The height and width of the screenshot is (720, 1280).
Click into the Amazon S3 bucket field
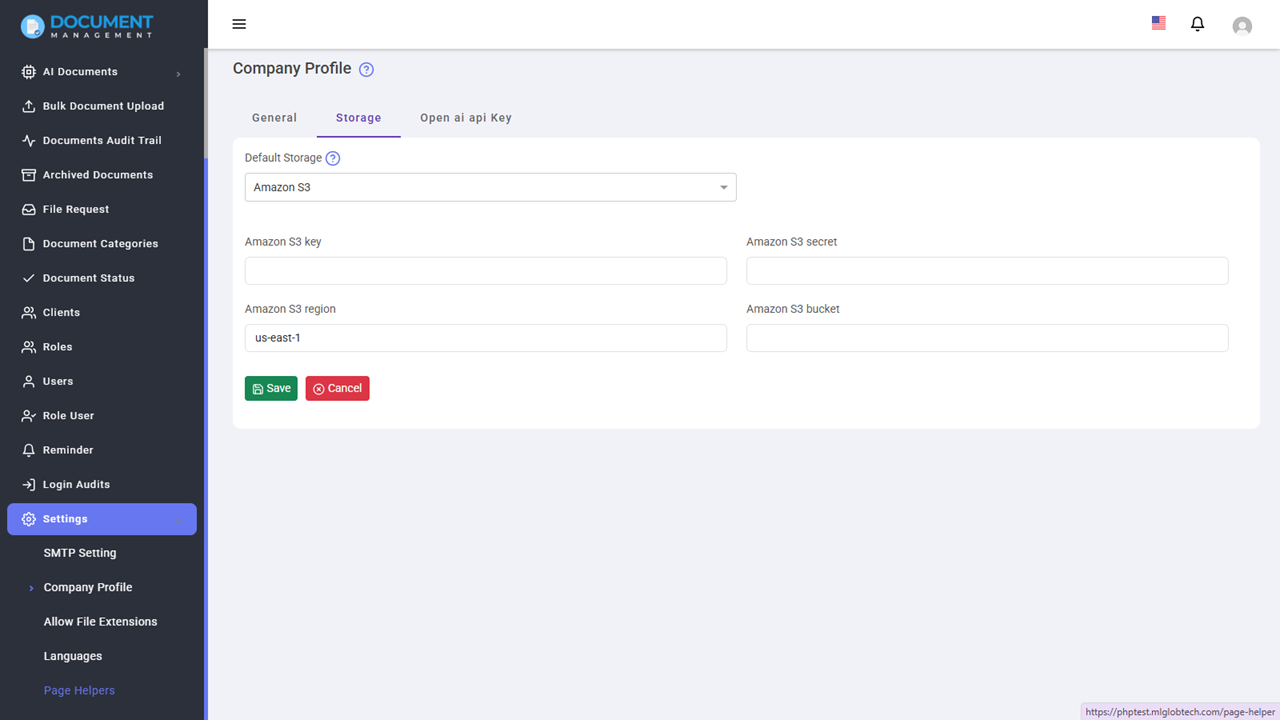[986, 338]
